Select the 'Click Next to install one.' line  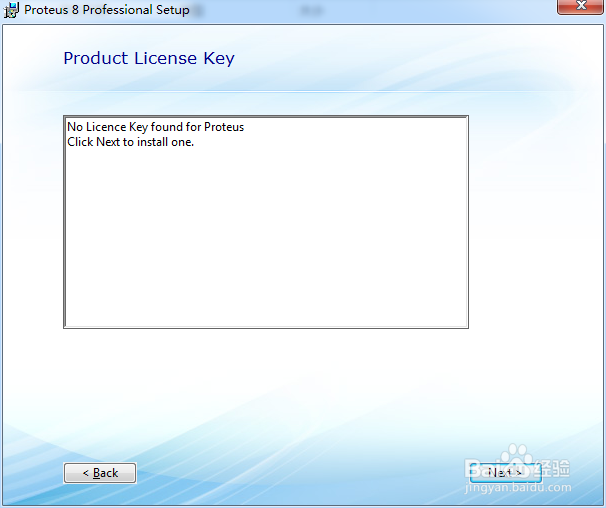tap(130, 142)
